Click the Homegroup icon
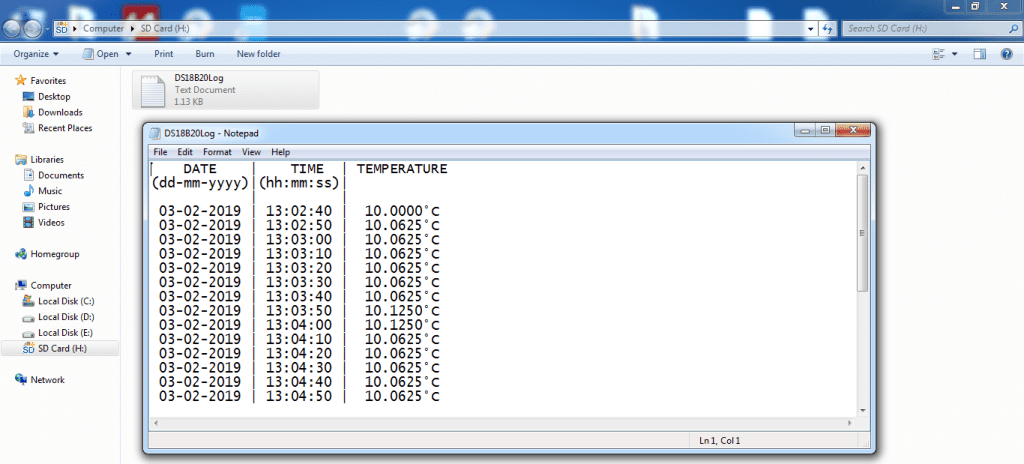1024x464 pixels. tap(21, 254)
